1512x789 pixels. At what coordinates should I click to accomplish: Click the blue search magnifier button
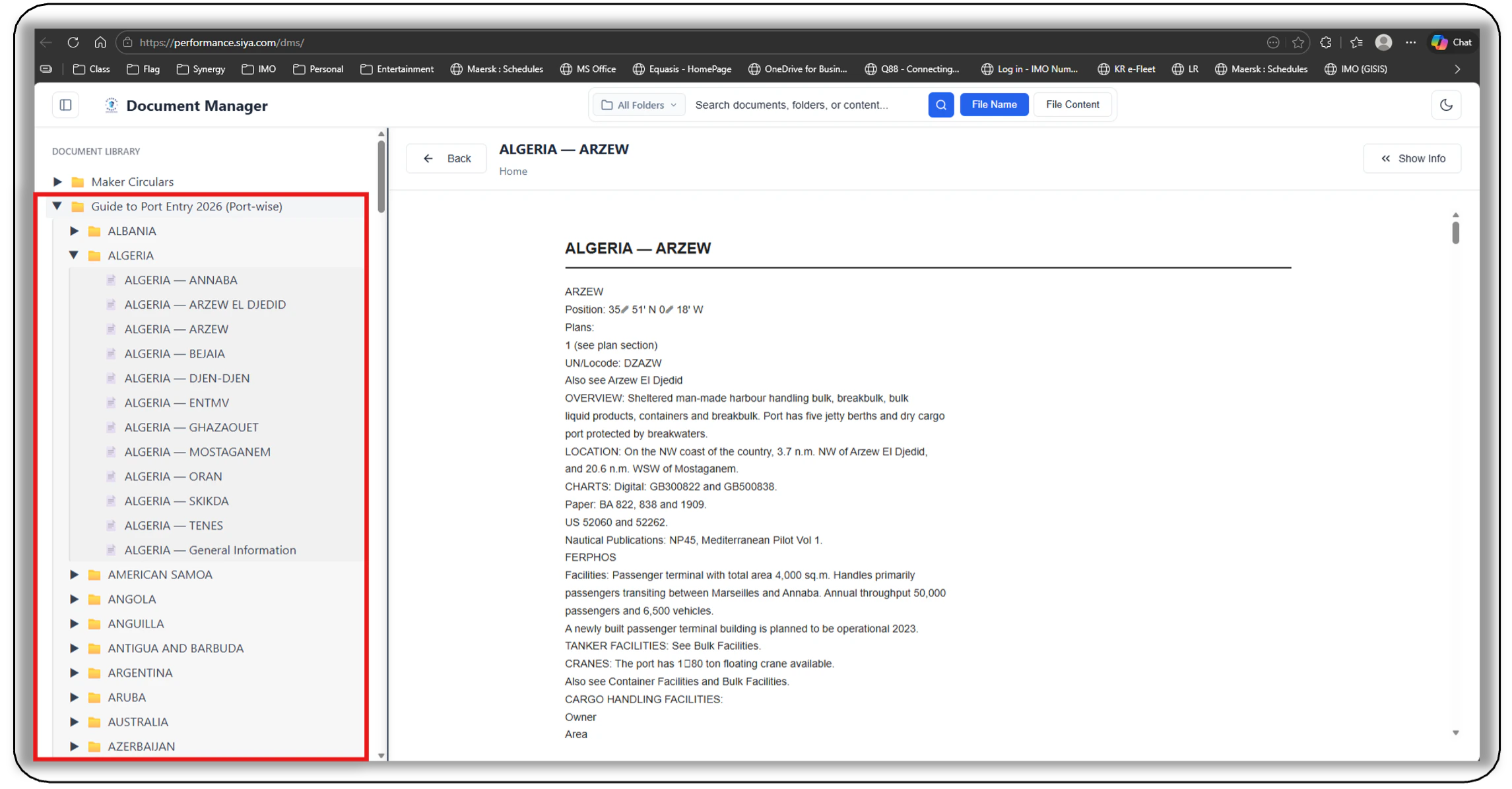tap(940, 105)
